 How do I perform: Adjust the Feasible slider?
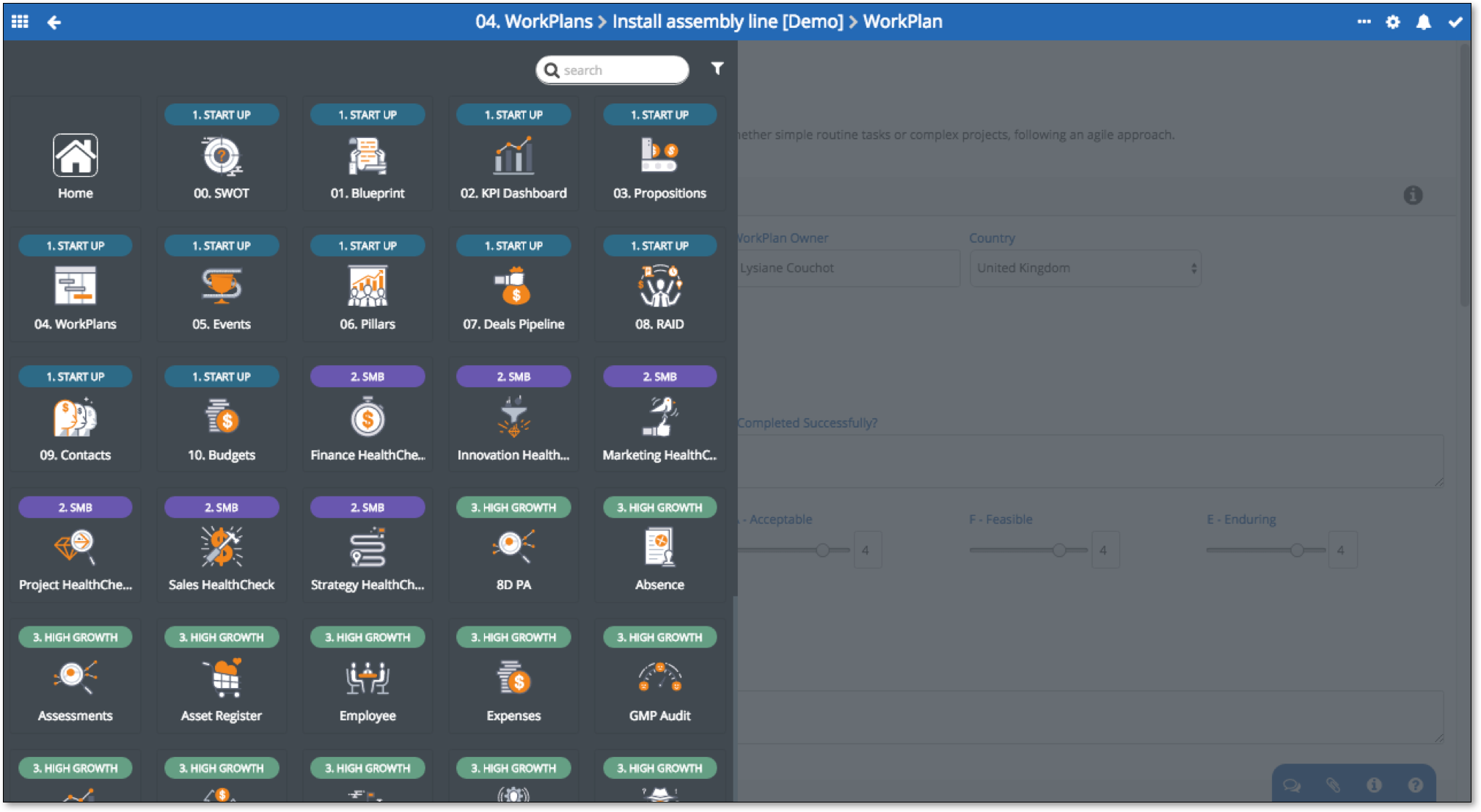click(x=1059, y=549)
